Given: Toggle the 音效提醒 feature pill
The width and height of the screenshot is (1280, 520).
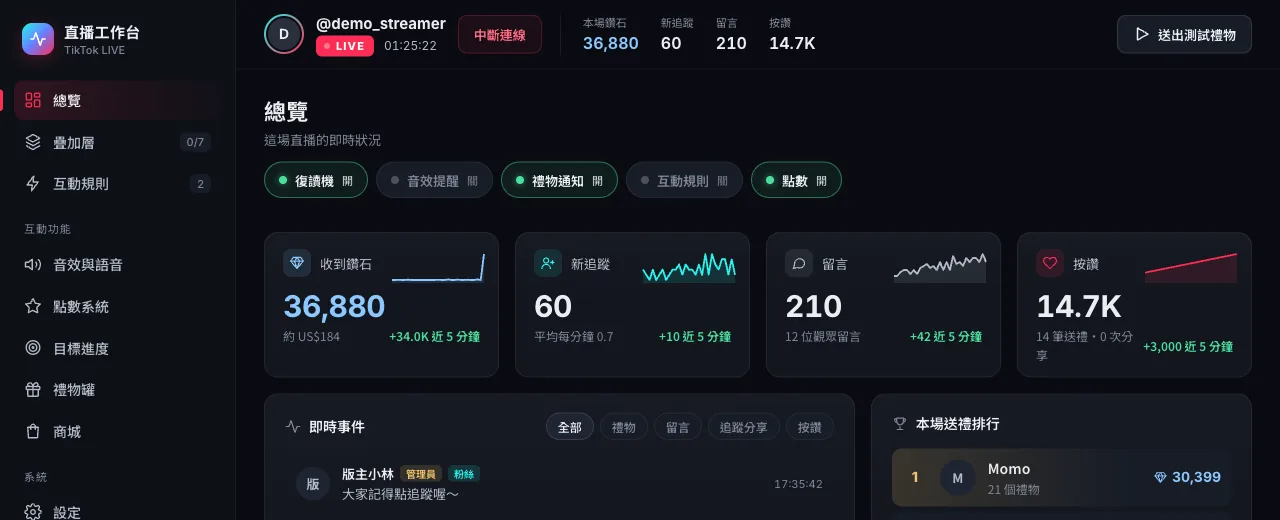Looking at the screenshot, I should tap(434, 181).
